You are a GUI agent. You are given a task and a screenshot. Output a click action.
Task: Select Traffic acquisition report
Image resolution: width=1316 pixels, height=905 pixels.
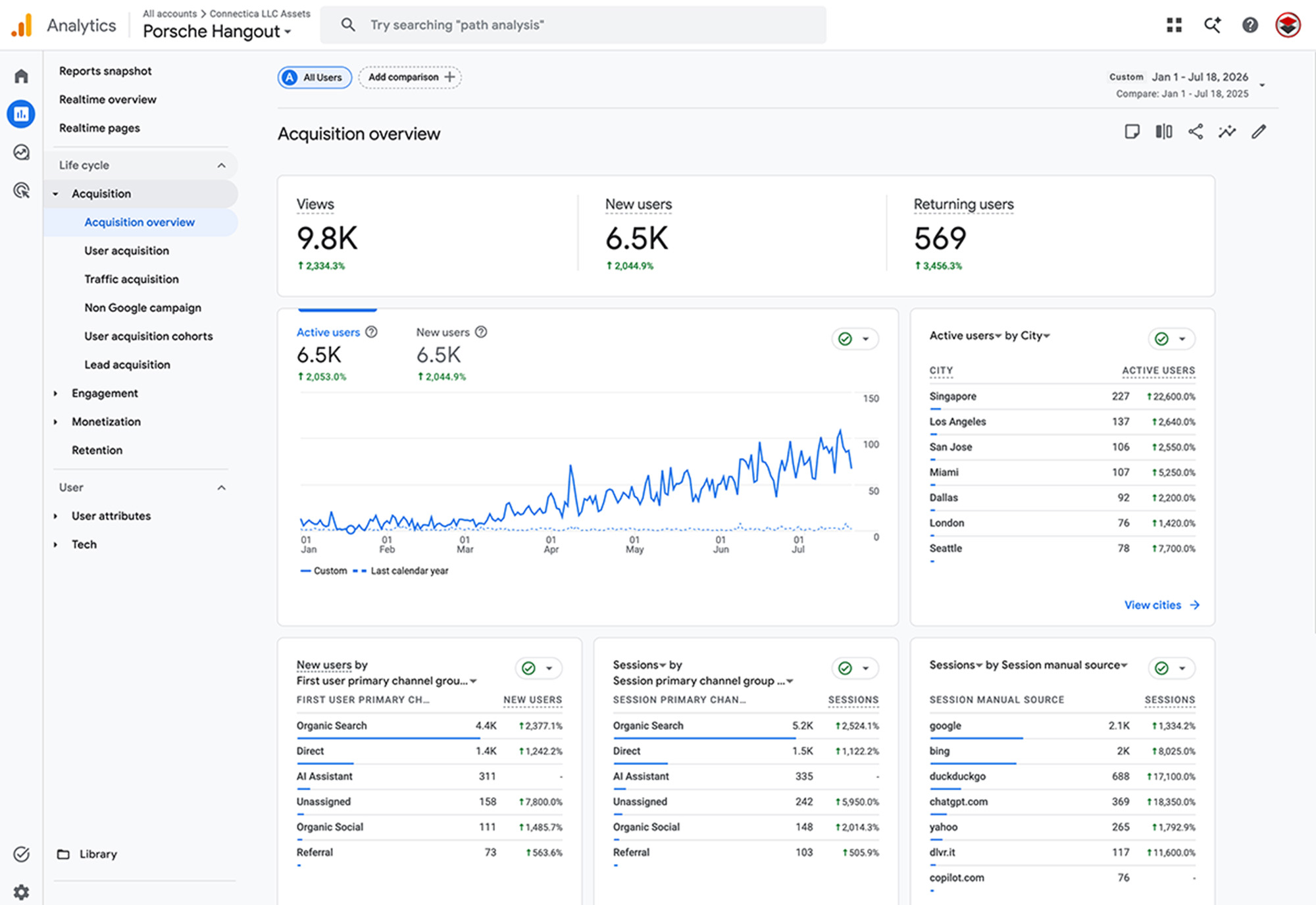tap(132, 279)
